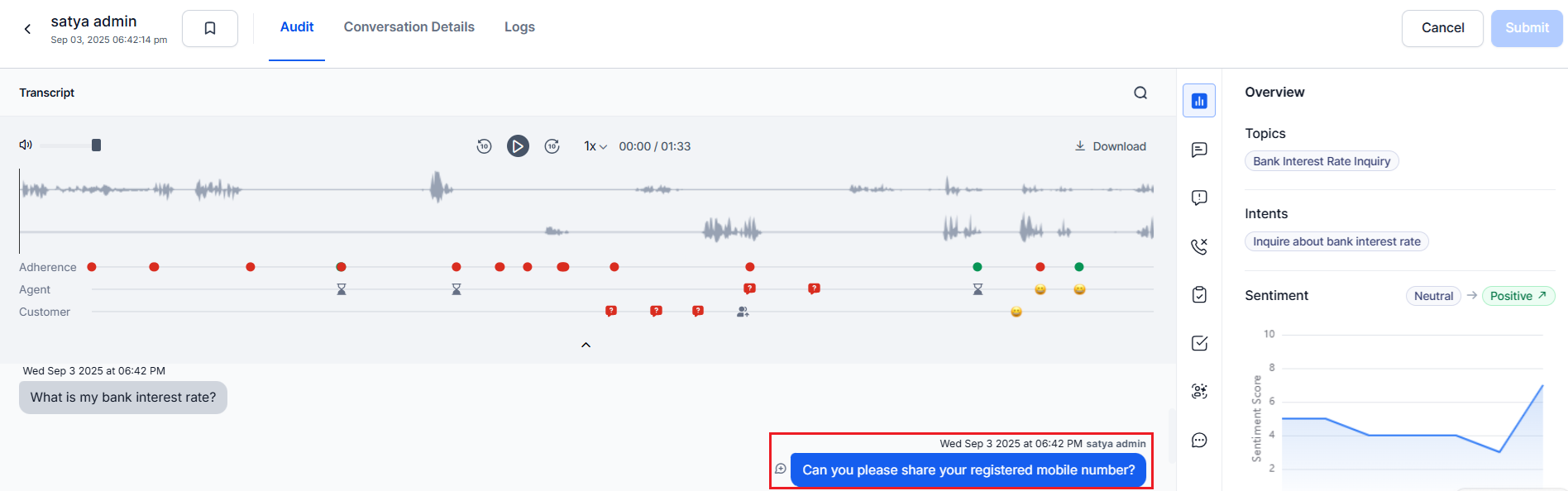Go back using the left arrow
Screen dimensions: 1568x491
27,29
